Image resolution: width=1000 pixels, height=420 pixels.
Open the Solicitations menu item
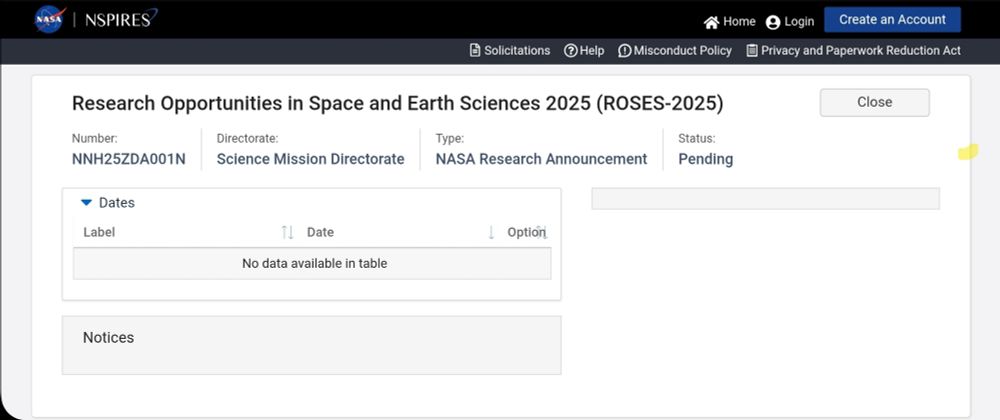click(510, 50)
